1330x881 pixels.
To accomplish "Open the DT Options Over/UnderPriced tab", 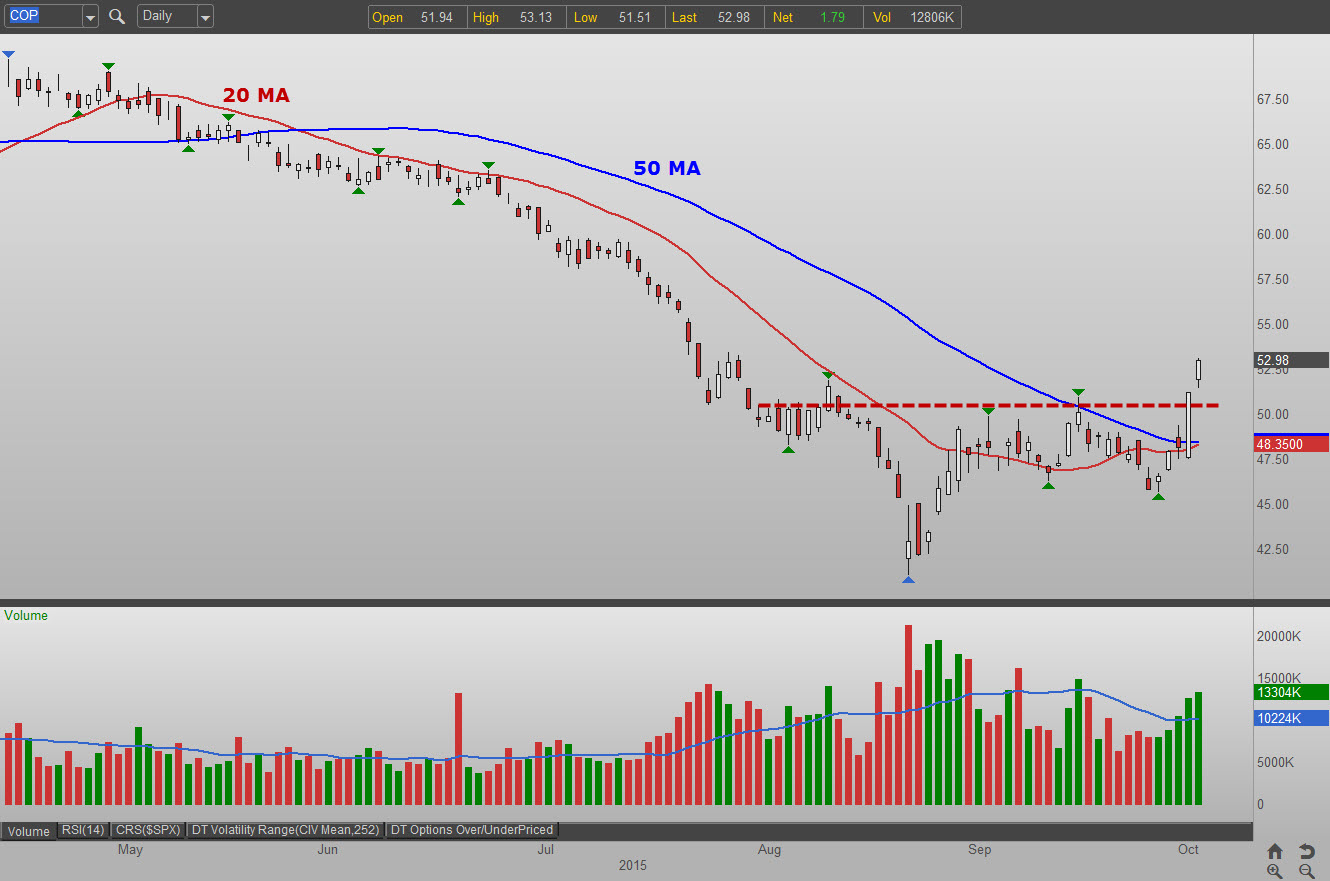I will click(471, 830).
